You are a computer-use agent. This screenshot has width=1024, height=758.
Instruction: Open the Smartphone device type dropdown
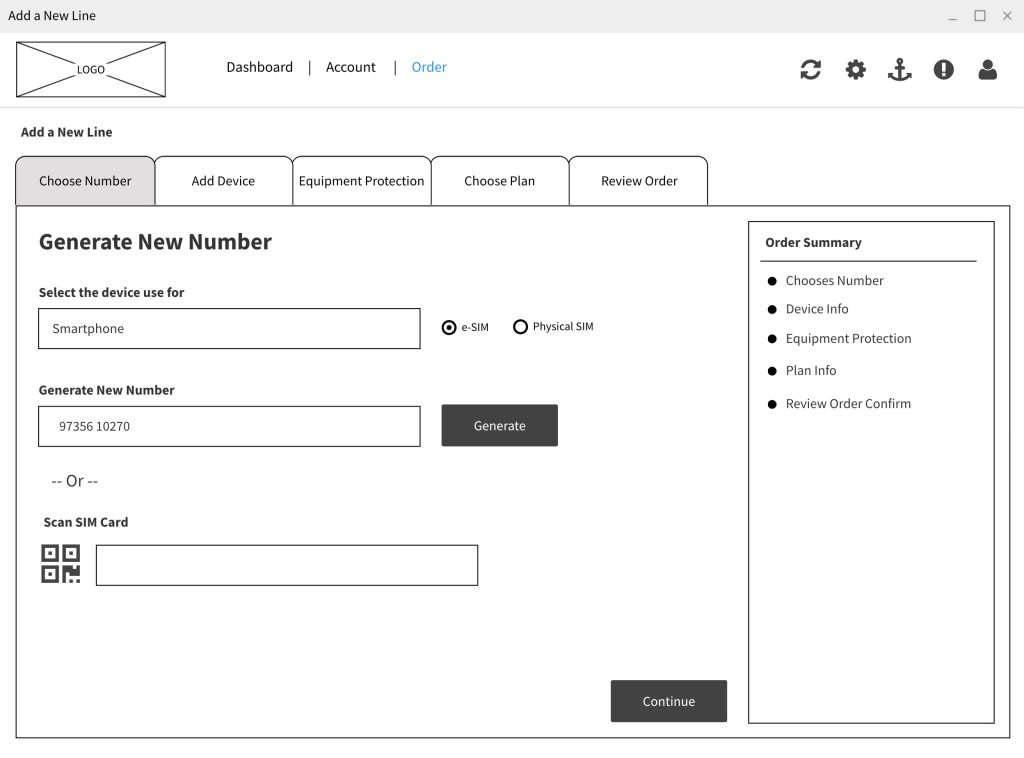click(x=229, y=329)
